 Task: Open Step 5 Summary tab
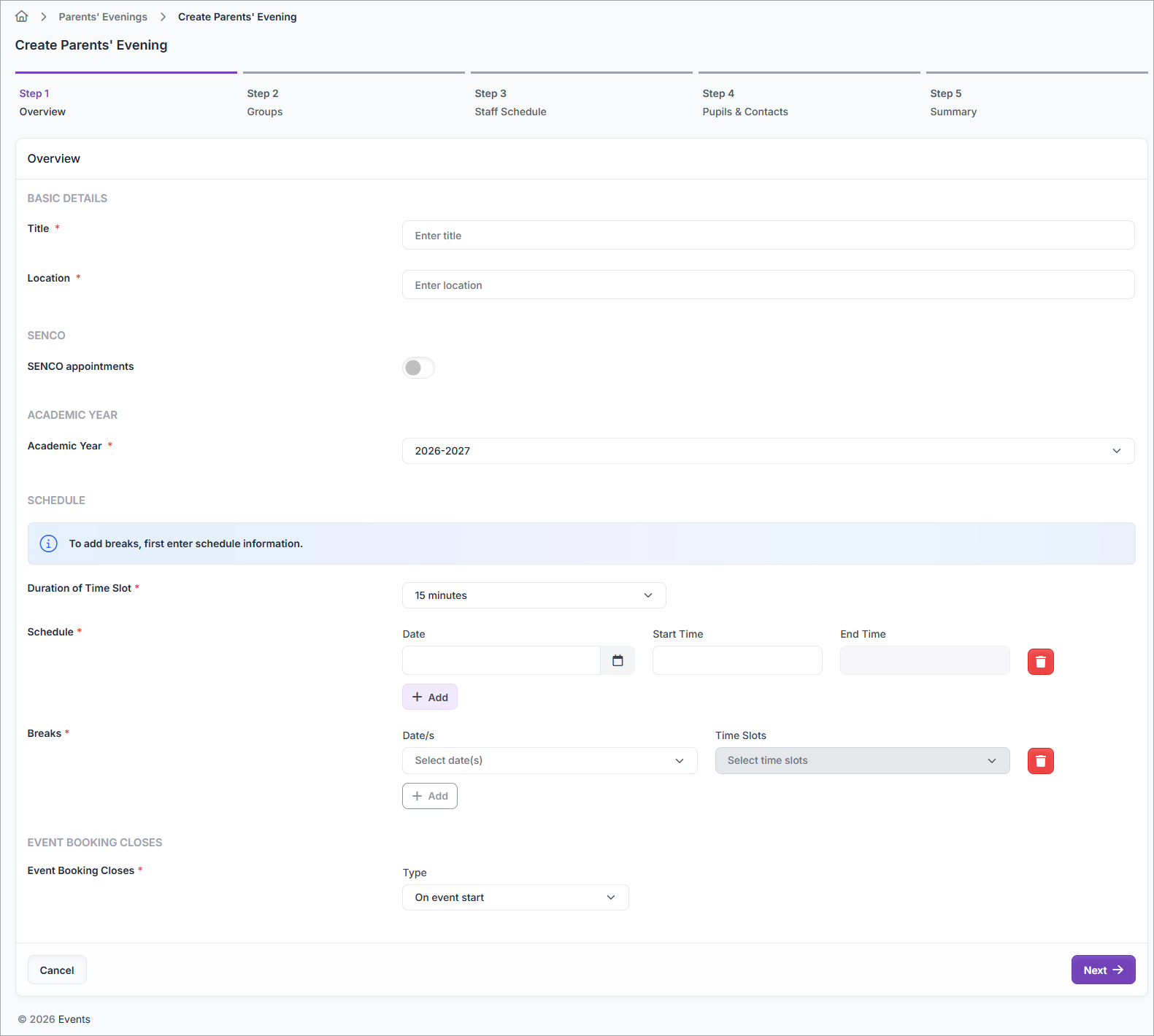[x=1036, y=102]
